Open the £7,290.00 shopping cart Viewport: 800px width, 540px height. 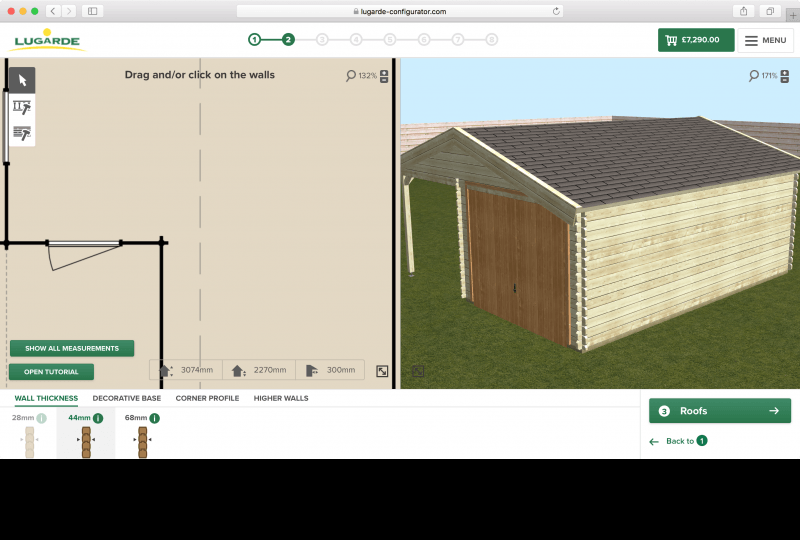[x=696, y=40]
